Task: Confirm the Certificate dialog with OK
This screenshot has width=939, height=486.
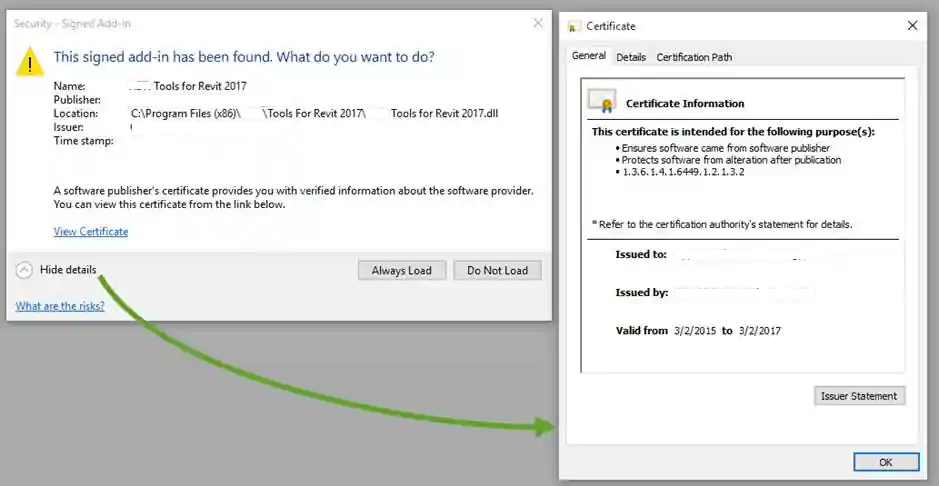Action: coord(885,462)
